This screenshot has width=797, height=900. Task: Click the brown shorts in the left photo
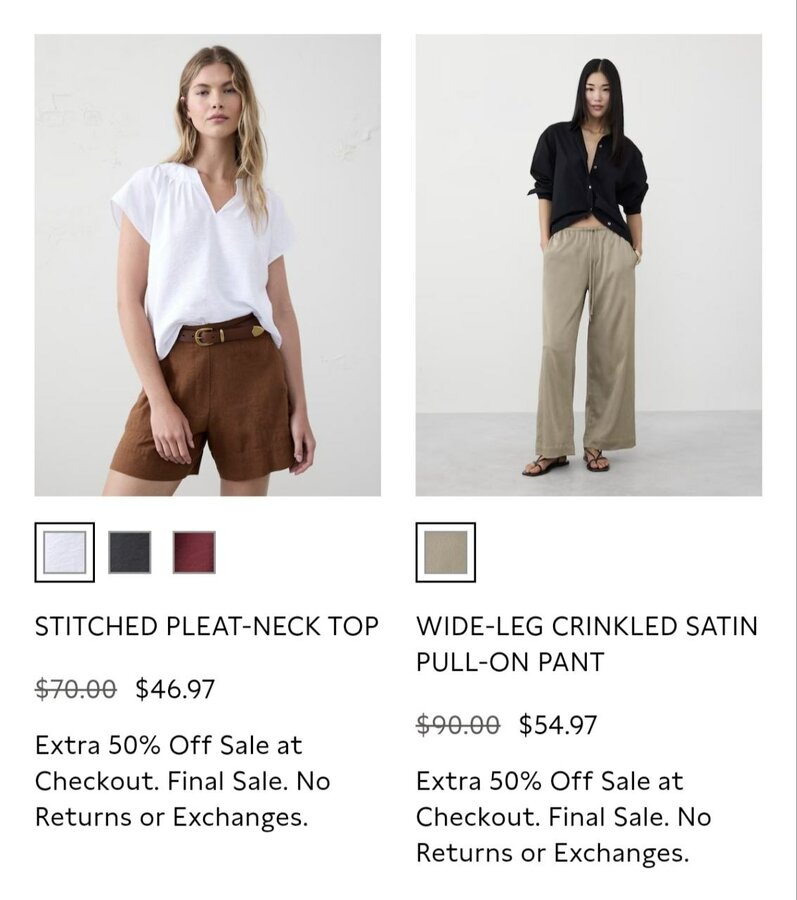click(204, 410)
